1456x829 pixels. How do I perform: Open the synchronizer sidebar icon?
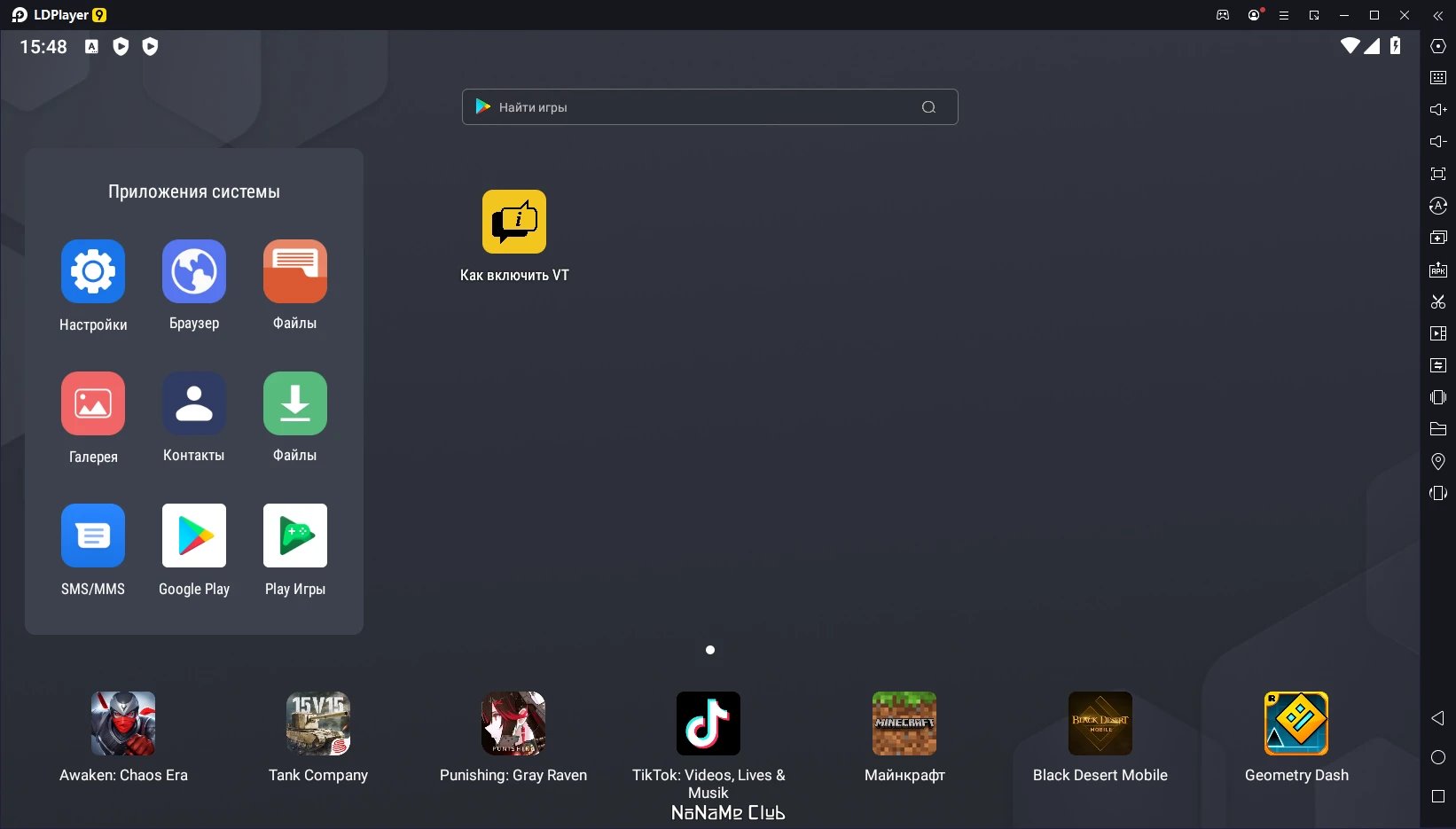pyautogui.click(x=1438, y=365)
